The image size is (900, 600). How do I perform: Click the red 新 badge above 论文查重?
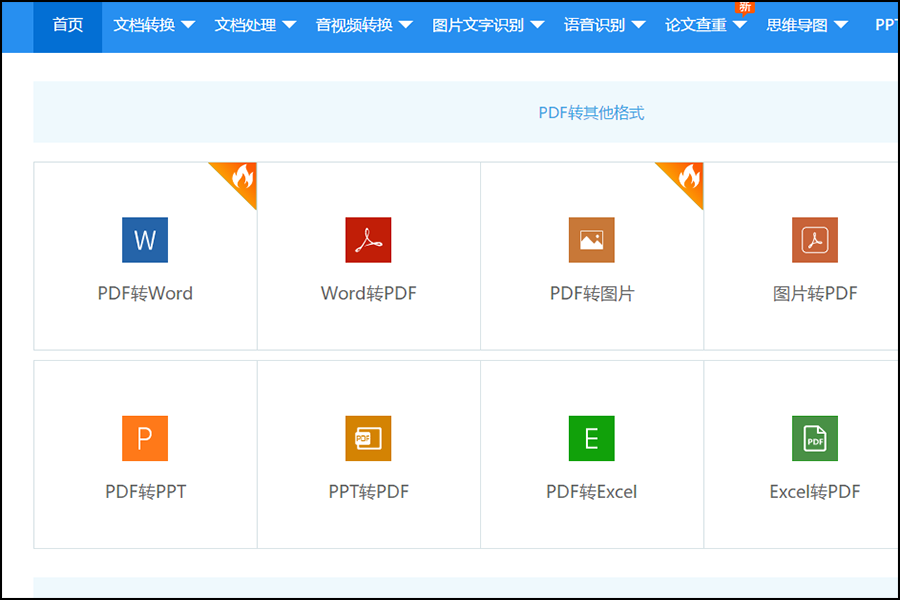tap(744, 7)
